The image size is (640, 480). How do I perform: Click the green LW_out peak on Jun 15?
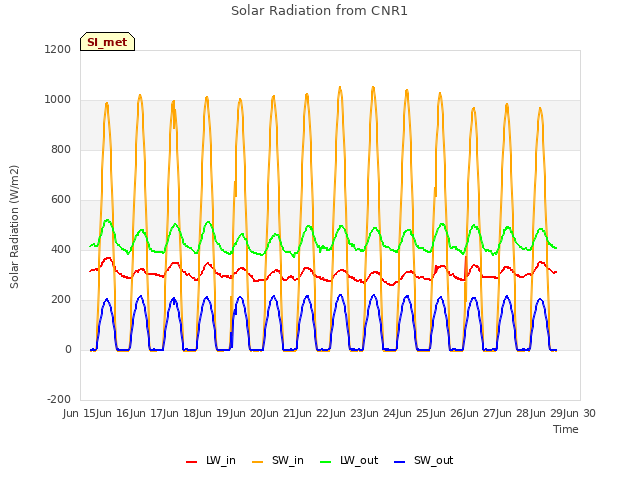107,220
